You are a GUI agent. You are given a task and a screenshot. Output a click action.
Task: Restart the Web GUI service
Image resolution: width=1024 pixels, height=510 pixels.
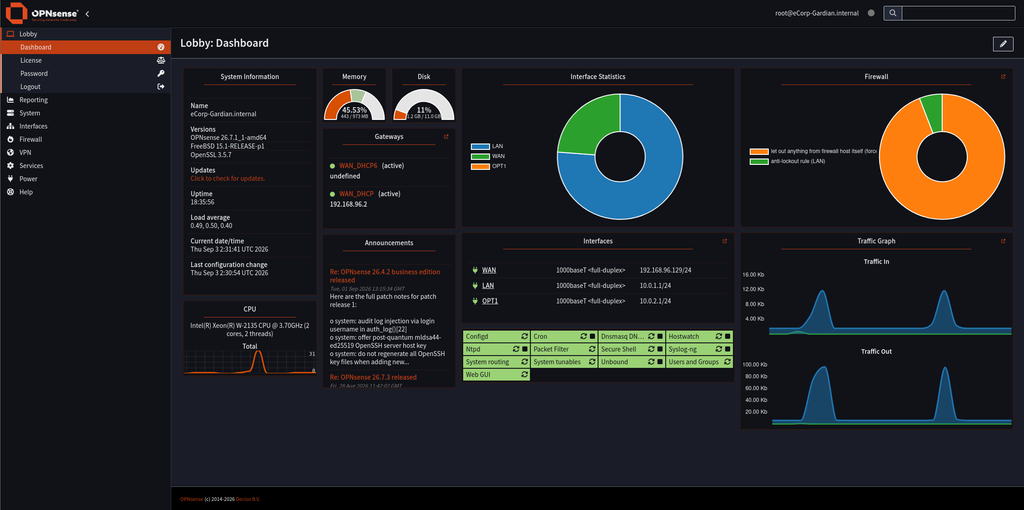click(x=524, y=375)
